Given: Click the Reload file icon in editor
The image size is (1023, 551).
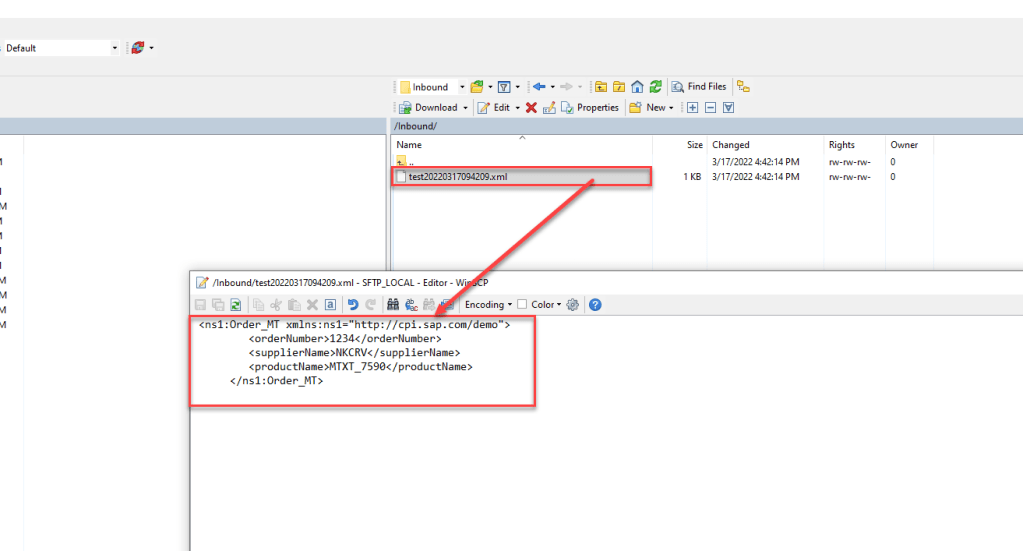Looking at the screenshot, I should 236,305.
